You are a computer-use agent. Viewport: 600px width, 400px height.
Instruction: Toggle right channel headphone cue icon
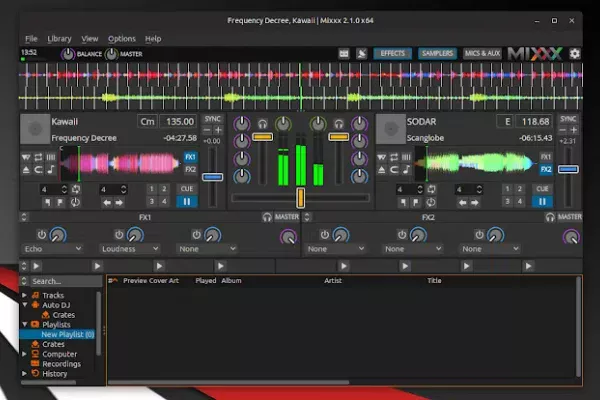coord(339,124)
